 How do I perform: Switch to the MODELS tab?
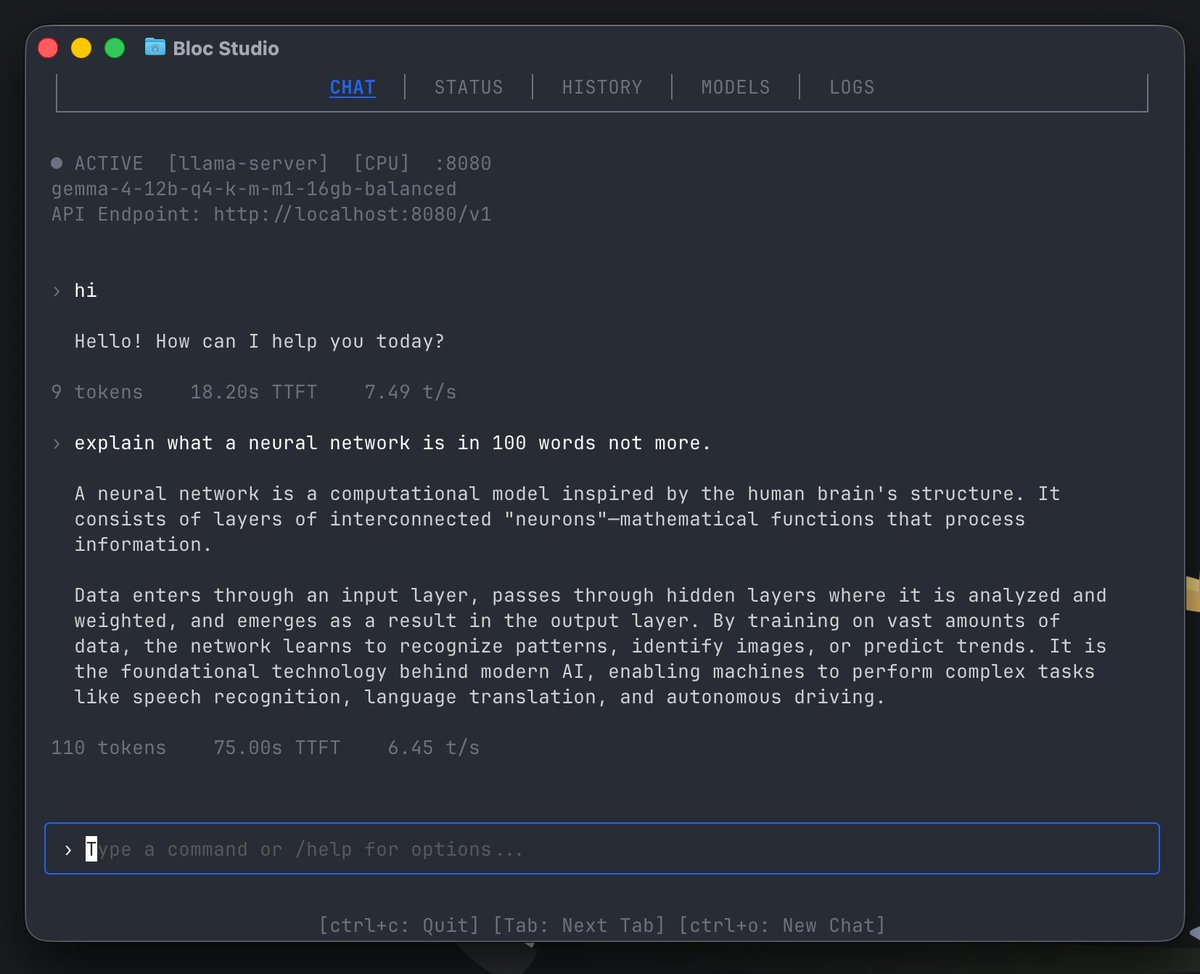pyautogui.click(x=736, y=87)
